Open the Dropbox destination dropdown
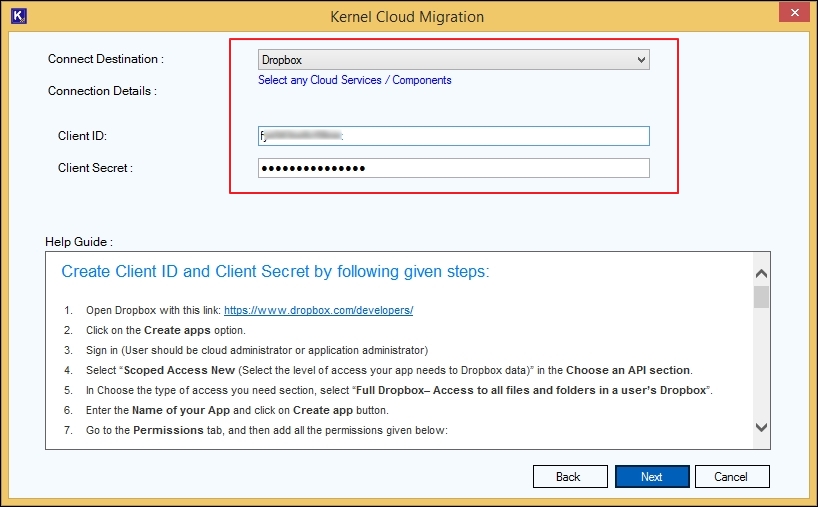The image size is (818, 507). [x=453, y=59]
